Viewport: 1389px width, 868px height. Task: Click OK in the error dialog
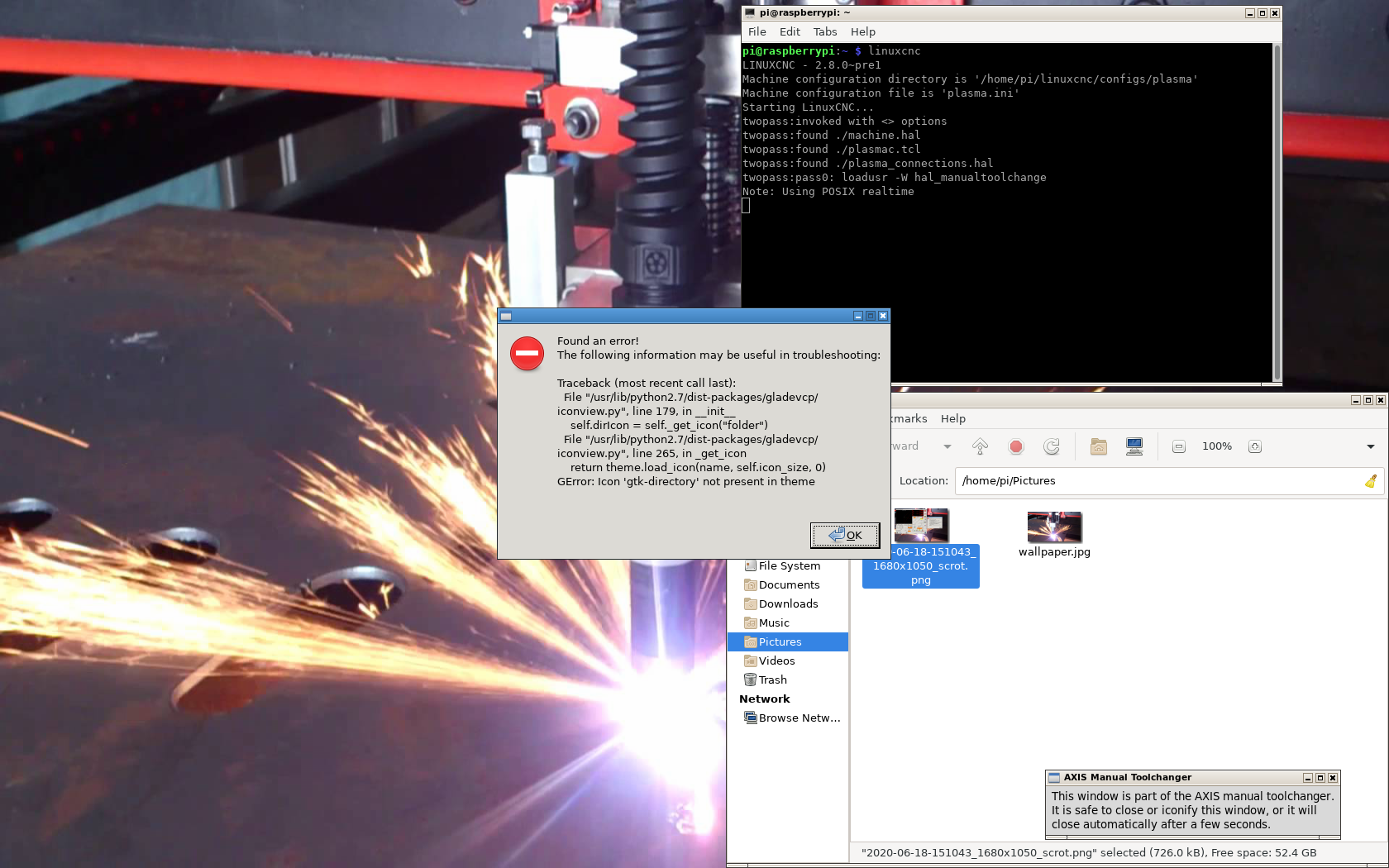click(x=845, y=535)
